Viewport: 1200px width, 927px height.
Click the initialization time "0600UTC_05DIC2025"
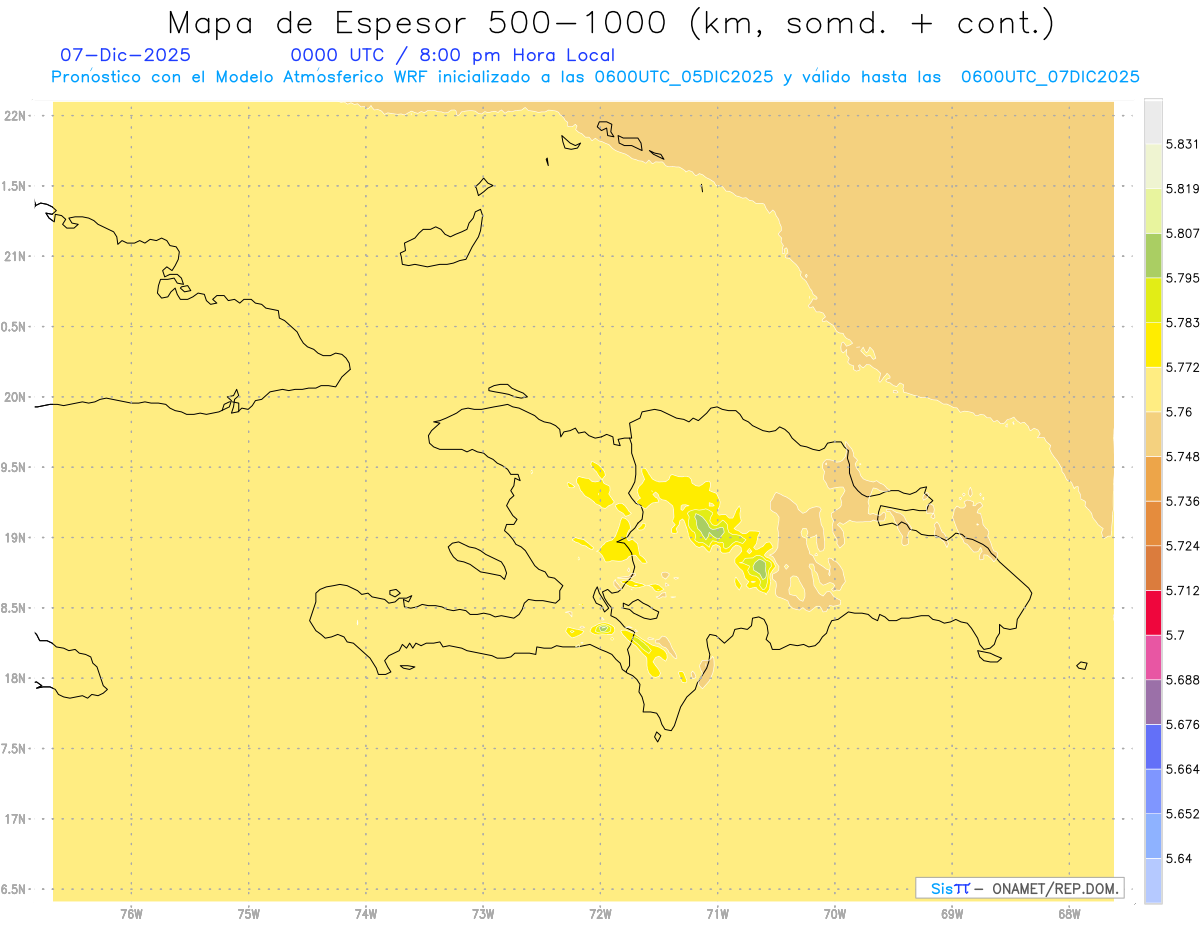click(x=683, y=77)
